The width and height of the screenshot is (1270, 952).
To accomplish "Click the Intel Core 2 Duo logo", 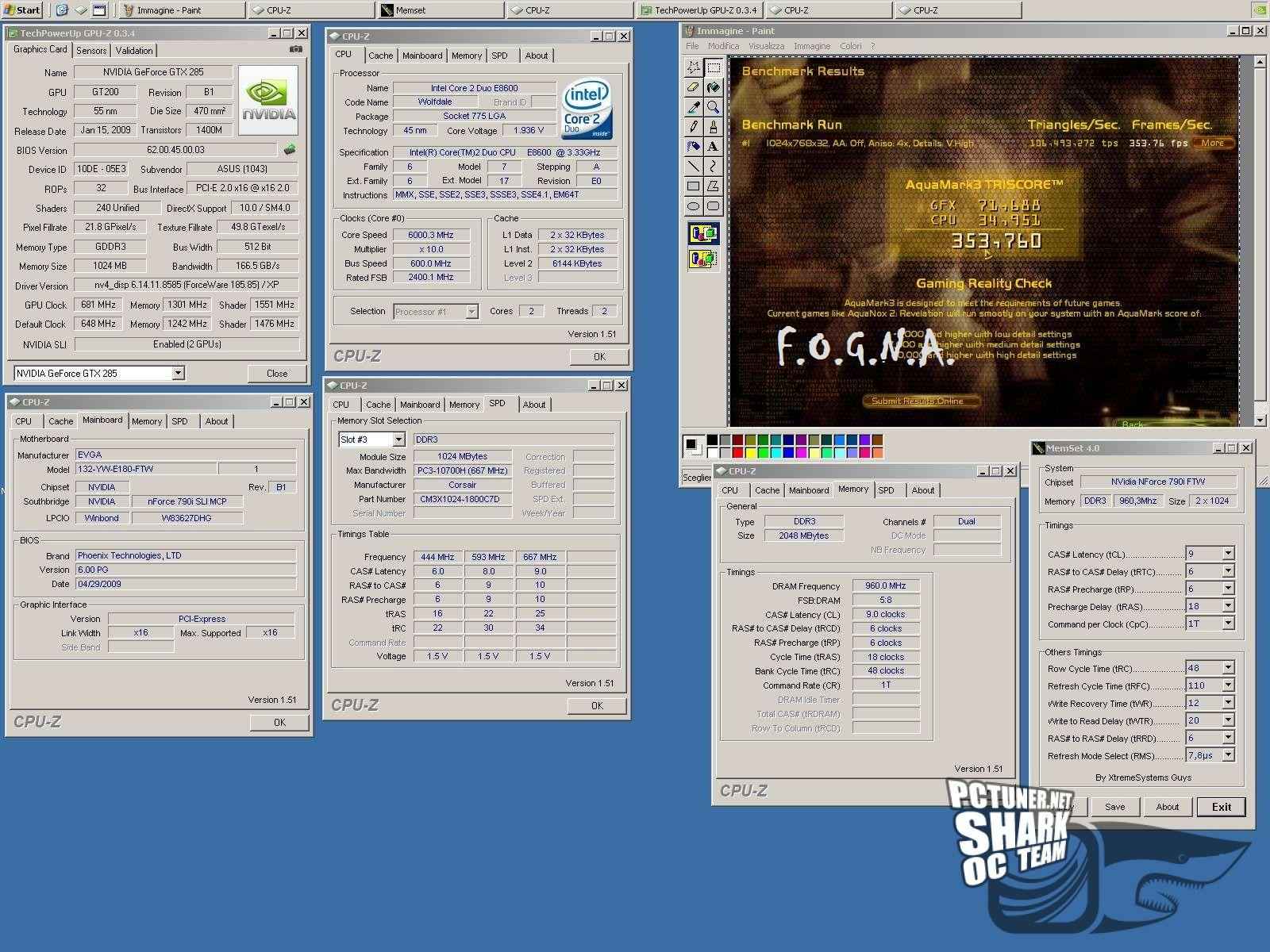I will click(587, 109).
